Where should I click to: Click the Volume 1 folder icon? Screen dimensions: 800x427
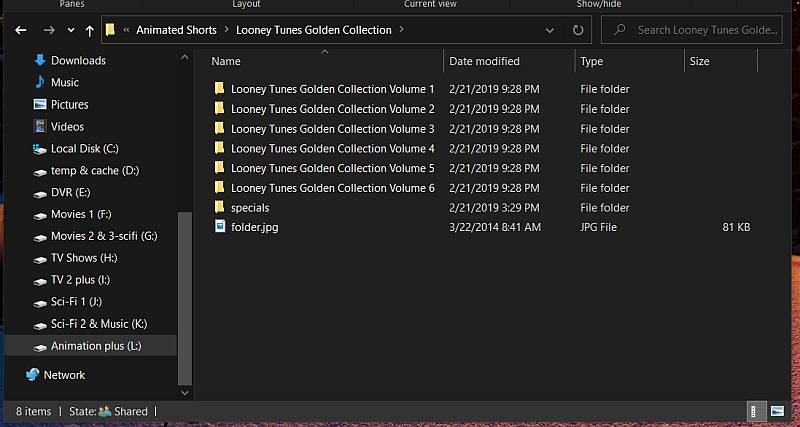[x=219, y=88]
